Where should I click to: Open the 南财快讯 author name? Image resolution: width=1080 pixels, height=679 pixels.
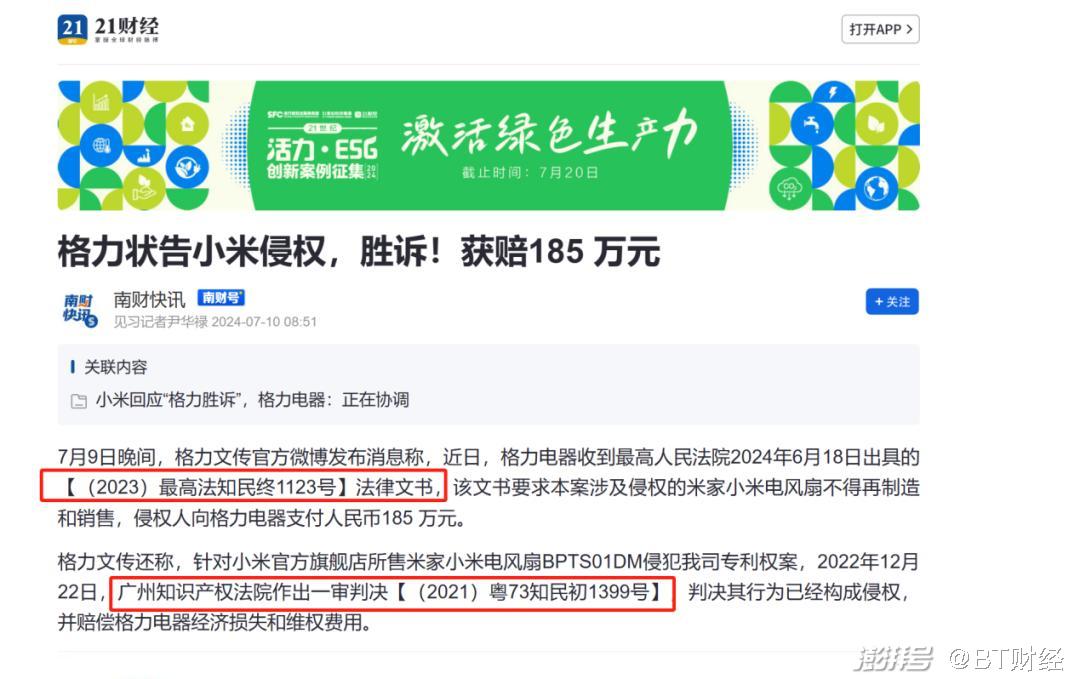[x=149, y=300]
